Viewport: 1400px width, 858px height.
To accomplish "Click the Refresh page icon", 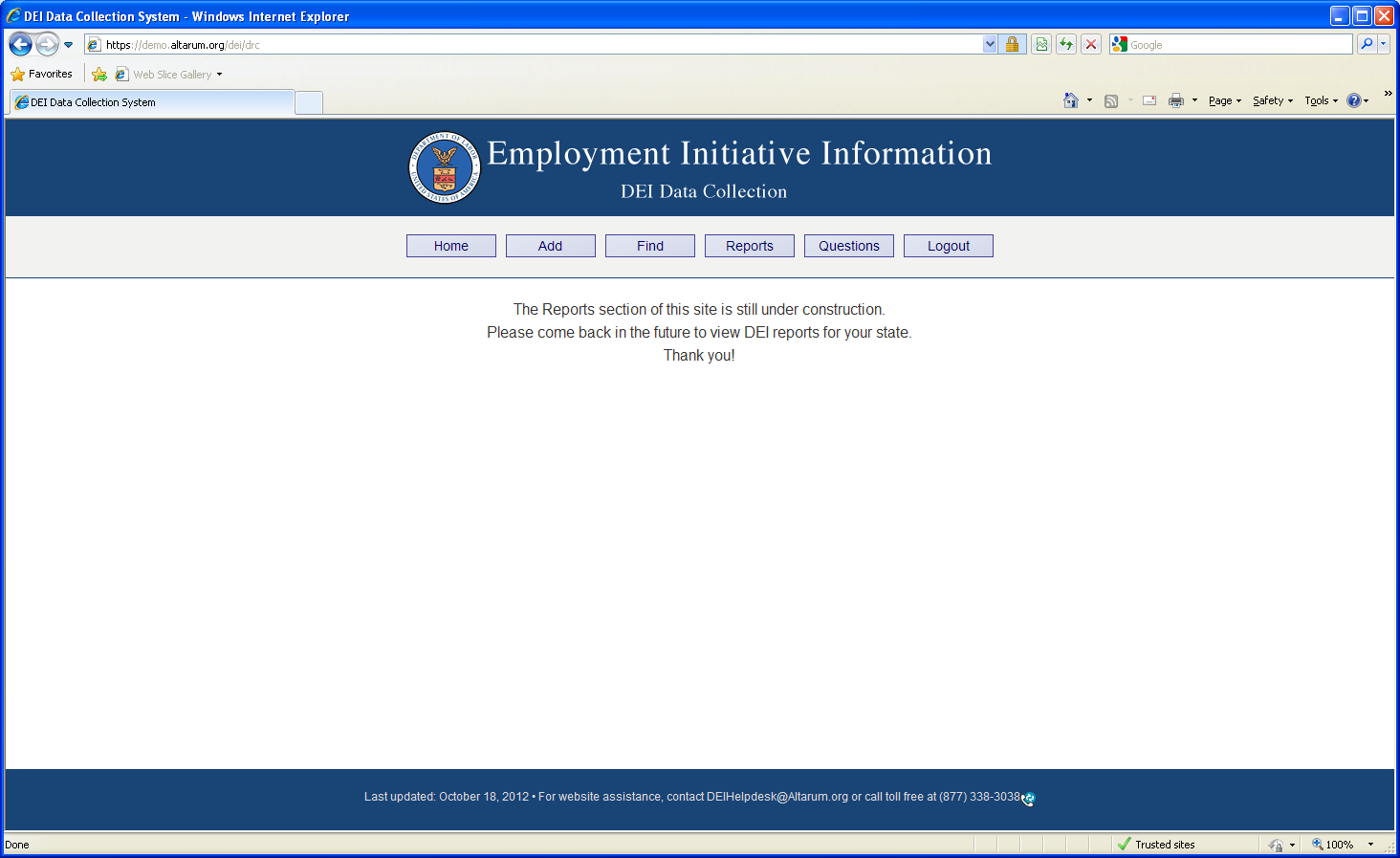I will point(1066,44).
